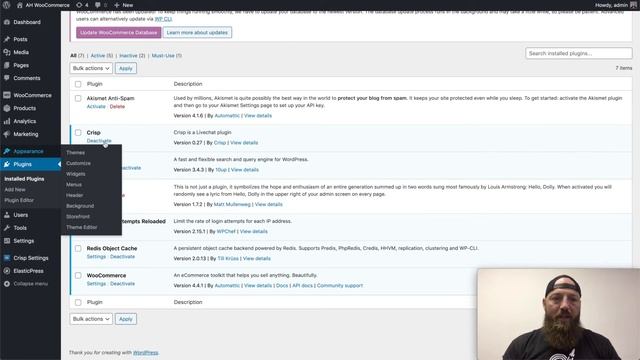The image size is (640, 360).
Task: Open WooCommerce Community support link
Action: click(340, 286)
